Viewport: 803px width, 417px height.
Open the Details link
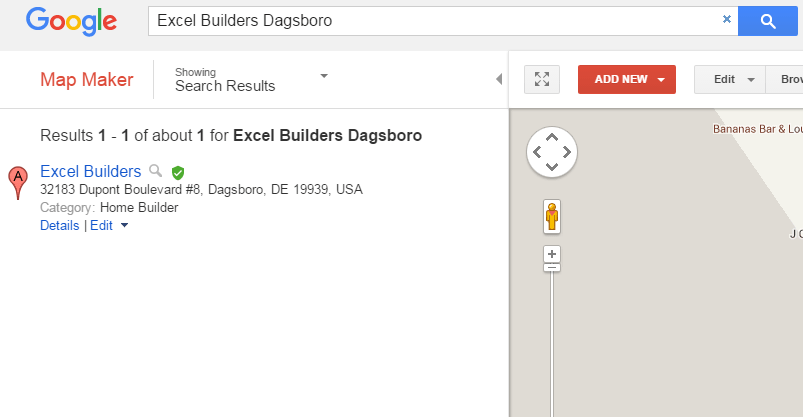[59, 226]
